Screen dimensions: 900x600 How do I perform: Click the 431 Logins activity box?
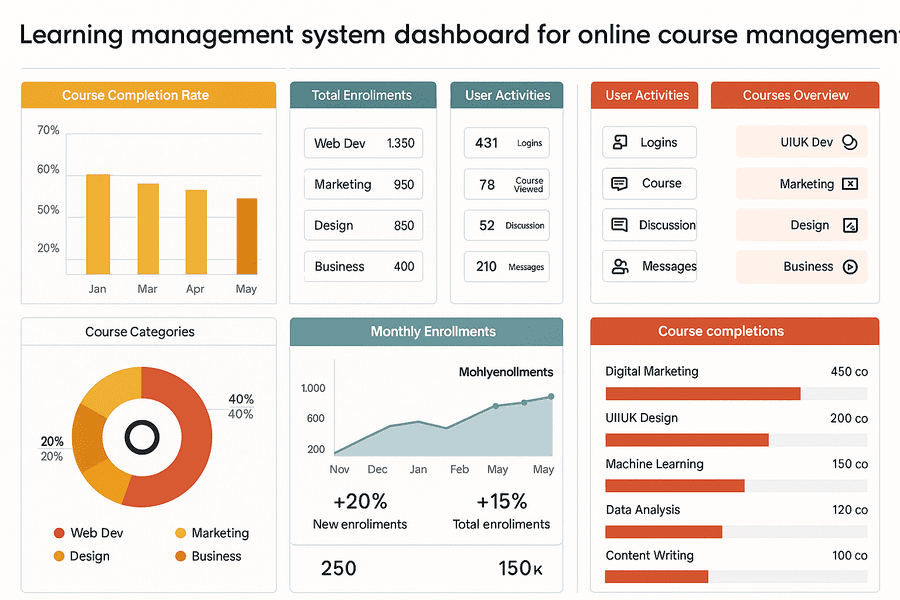click(x=506, y=143)
